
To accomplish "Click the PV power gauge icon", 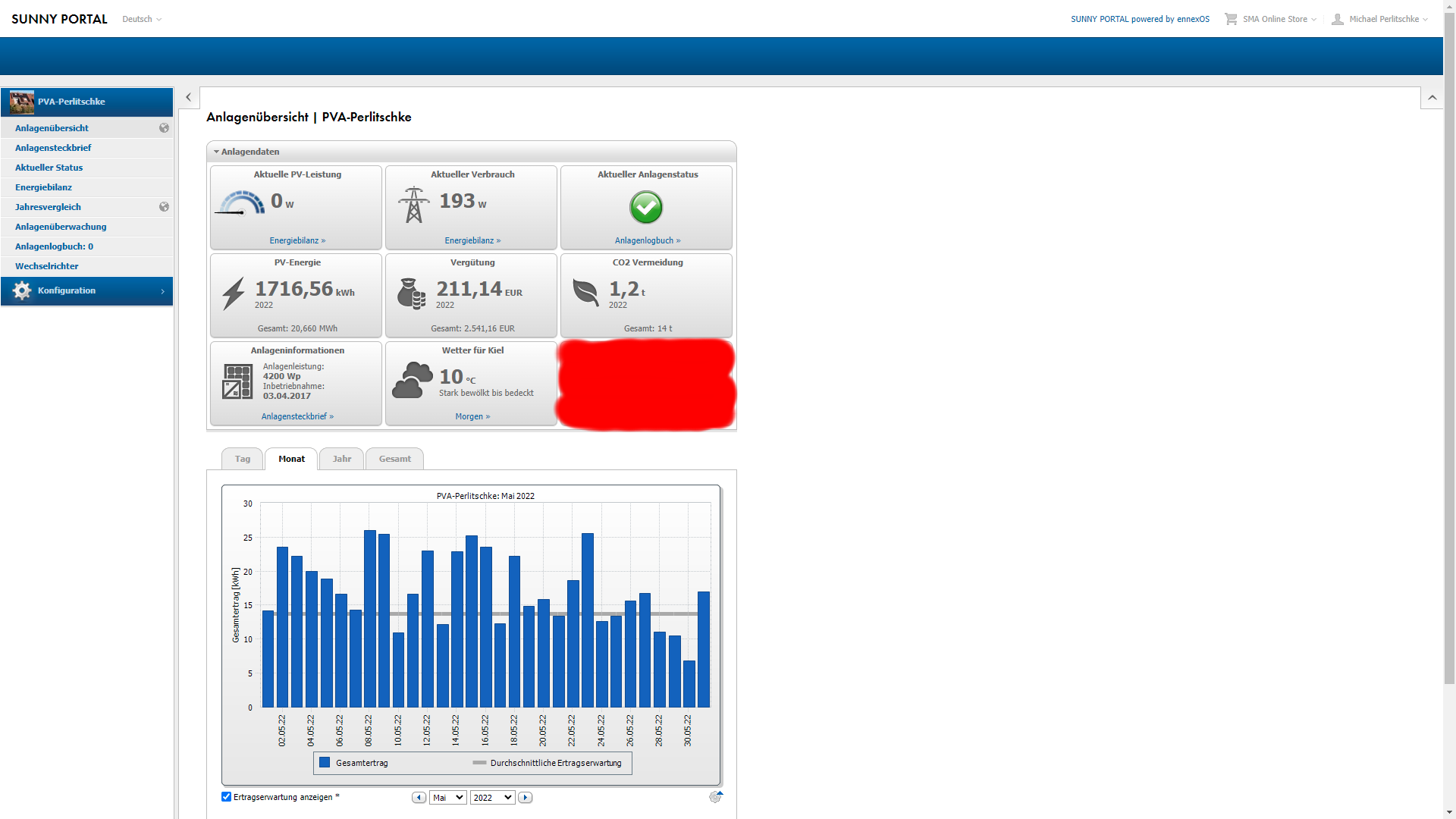I will (241, 203).
